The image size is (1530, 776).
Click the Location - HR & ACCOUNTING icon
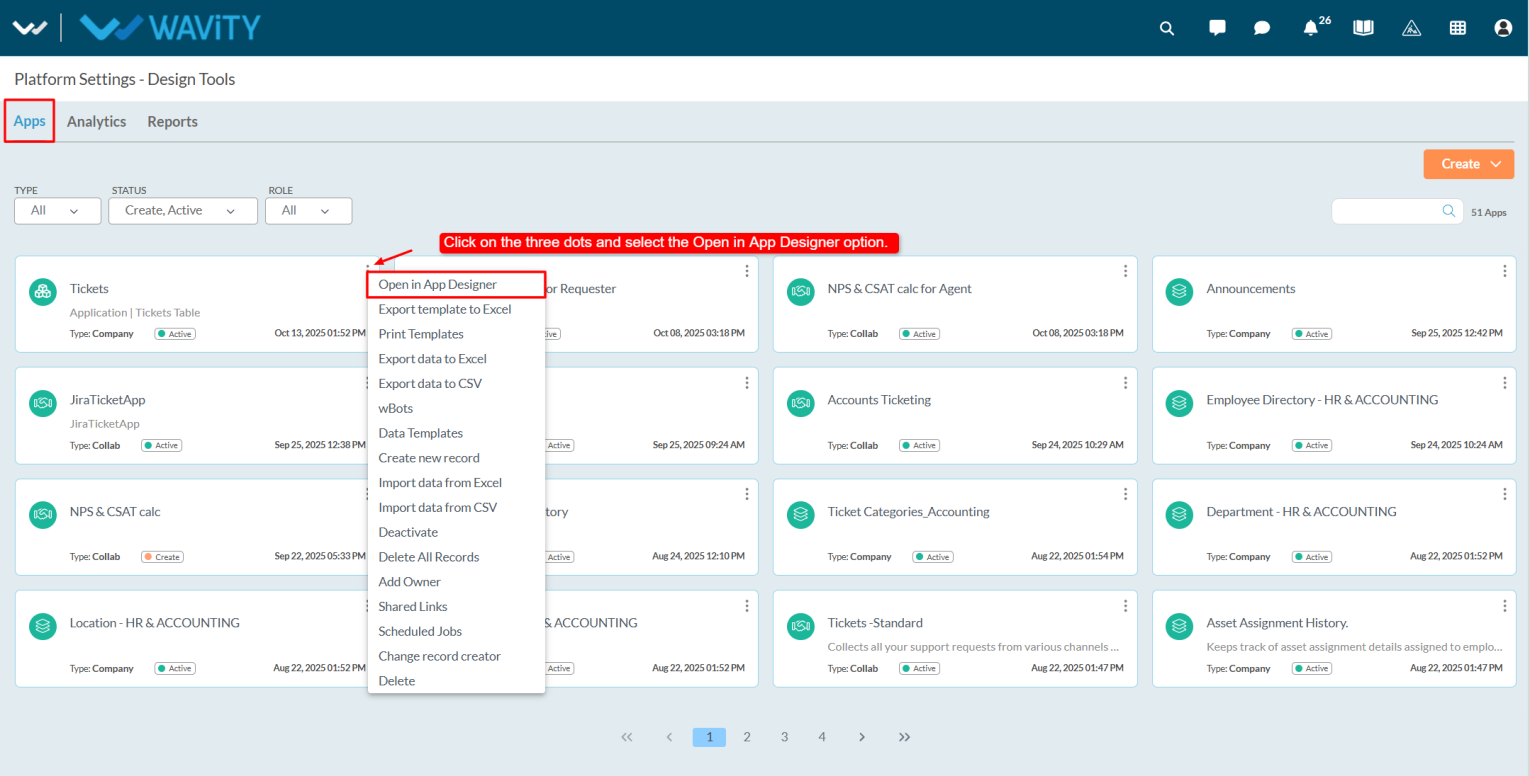tap(42, 626)
